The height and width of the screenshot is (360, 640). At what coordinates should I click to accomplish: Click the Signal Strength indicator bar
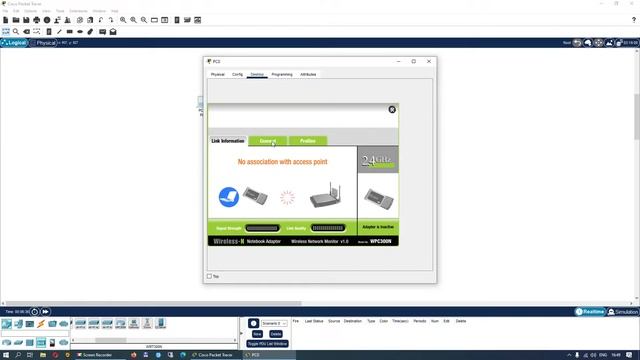[262, 228]
